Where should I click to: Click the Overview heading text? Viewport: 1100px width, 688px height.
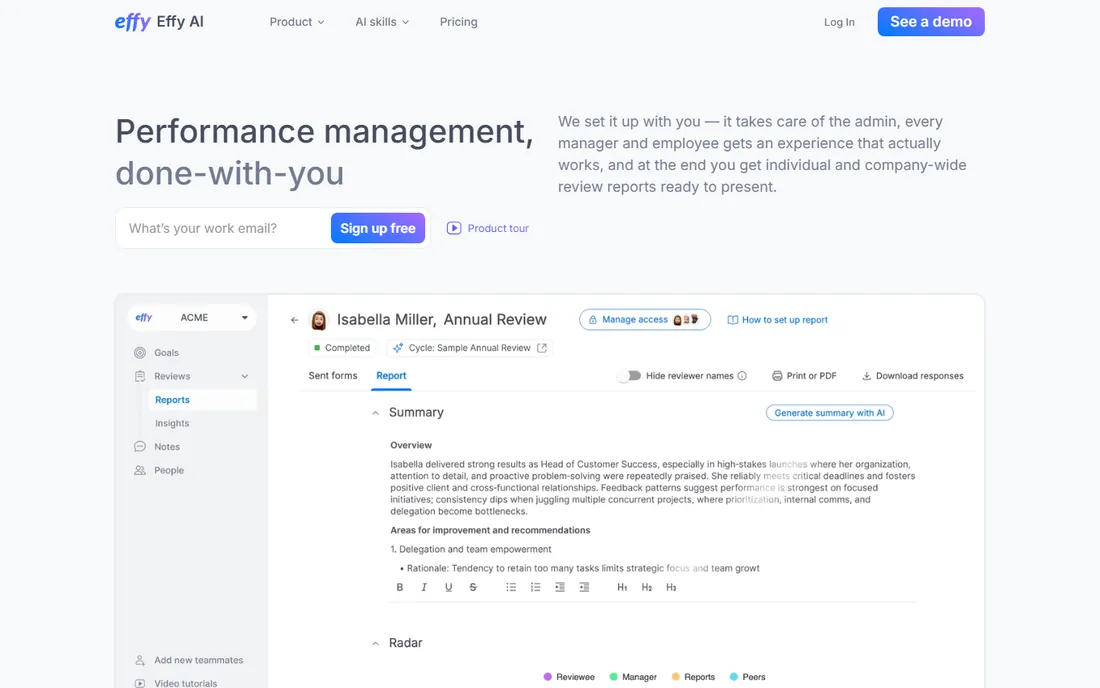click(411, 445)
